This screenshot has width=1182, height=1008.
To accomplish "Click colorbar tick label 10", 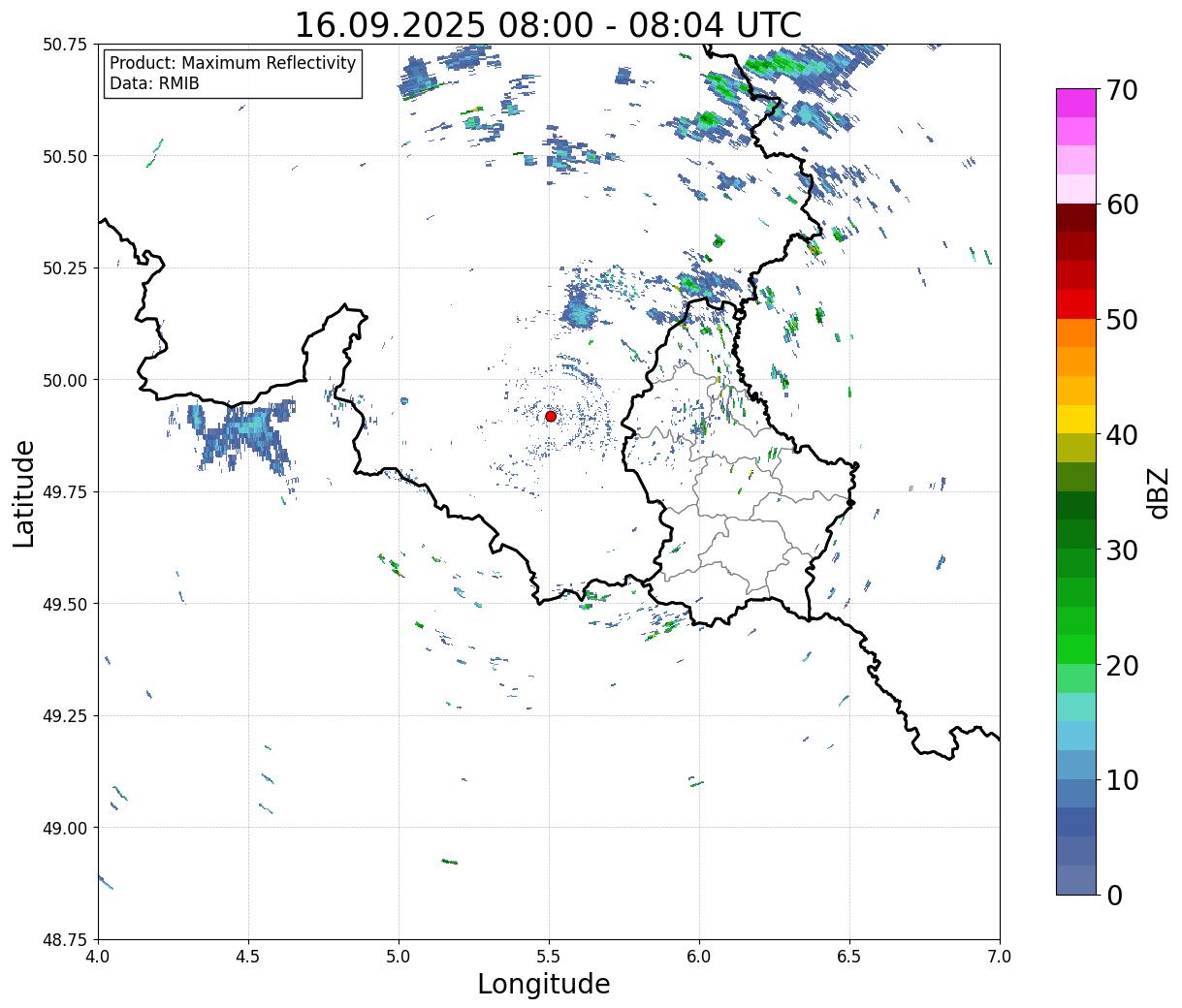I will (x=1121, y=779).
